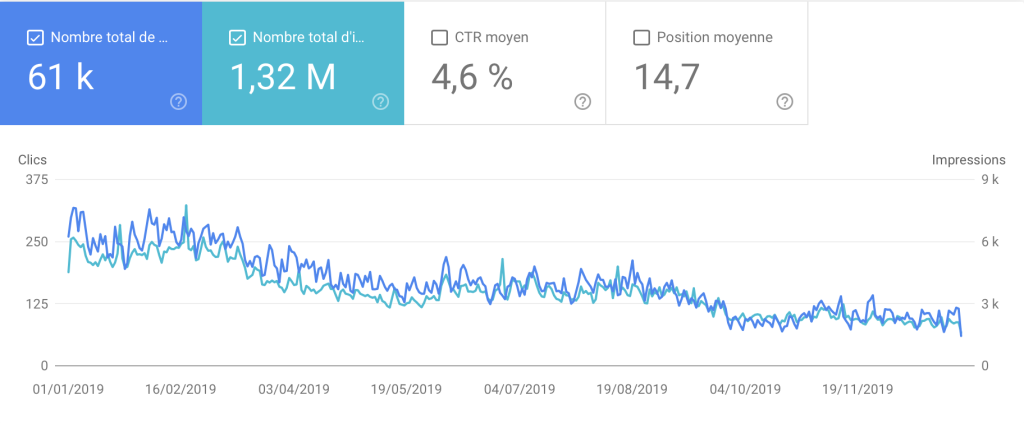Select the 4,6 % CTR value
Screen dimensions: 1024x423
[471, 77]
